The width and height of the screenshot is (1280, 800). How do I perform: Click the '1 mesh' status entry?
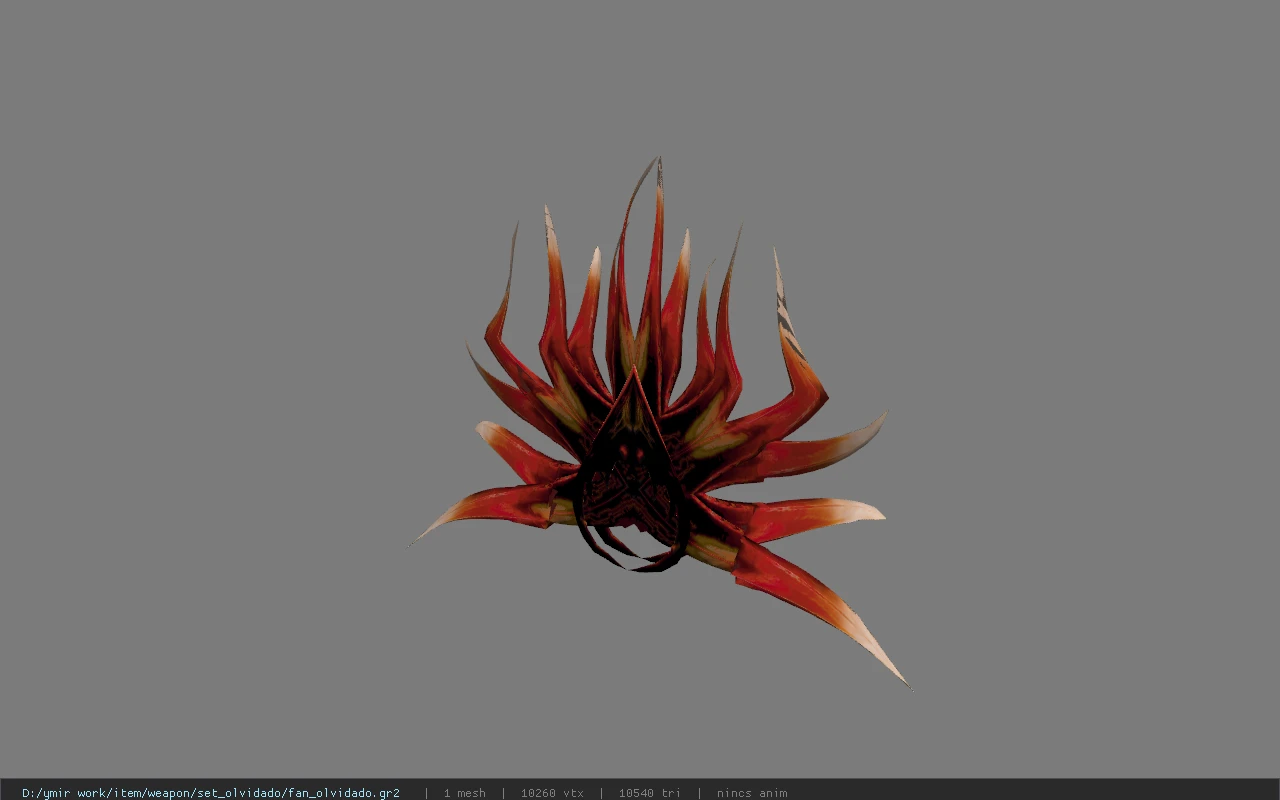coord(465,793)
